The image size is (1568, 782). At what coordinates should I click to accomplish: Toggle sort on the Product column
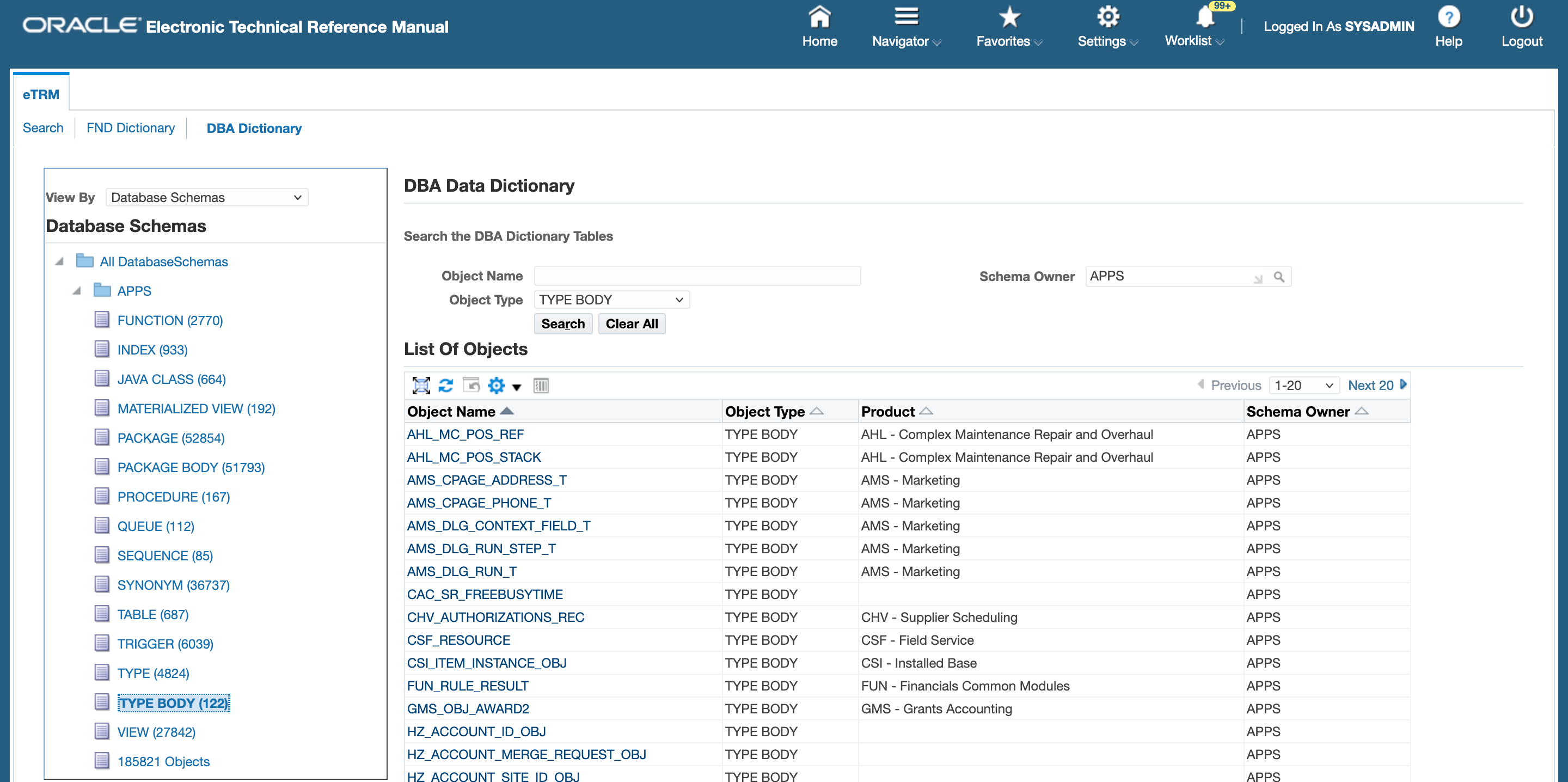pyautogui.click(x=926, y=412)
